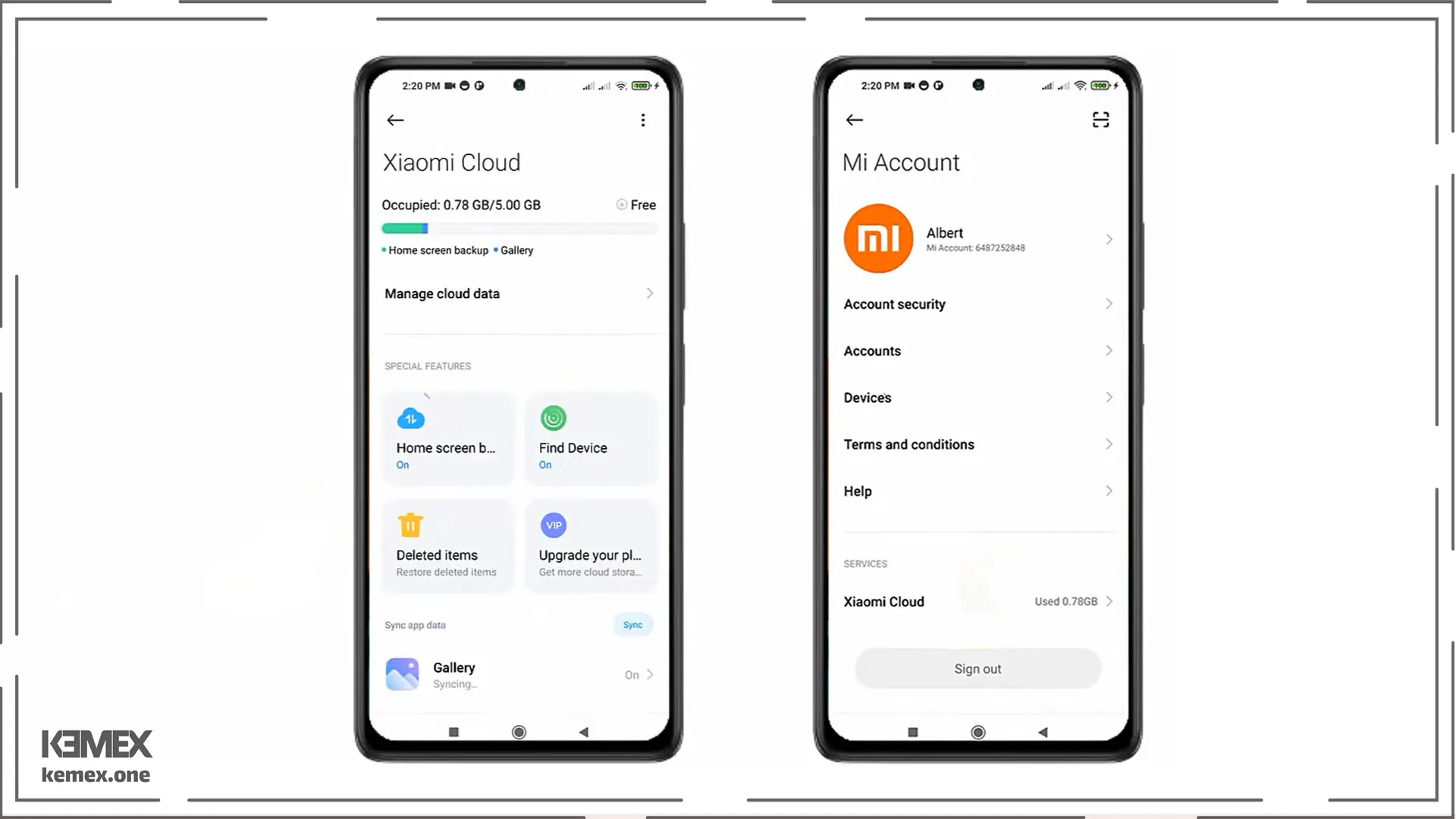
Task: Expand Account security settings
Action: (x=977, y=304)
